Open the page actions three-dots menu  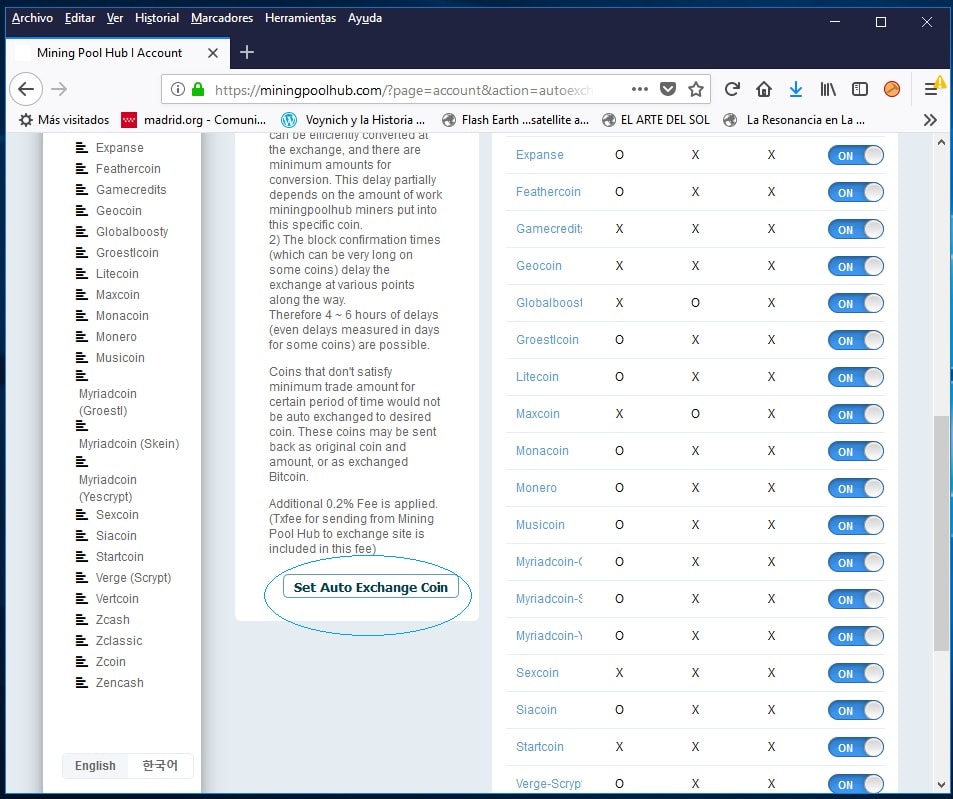click(x=640, y=89)
